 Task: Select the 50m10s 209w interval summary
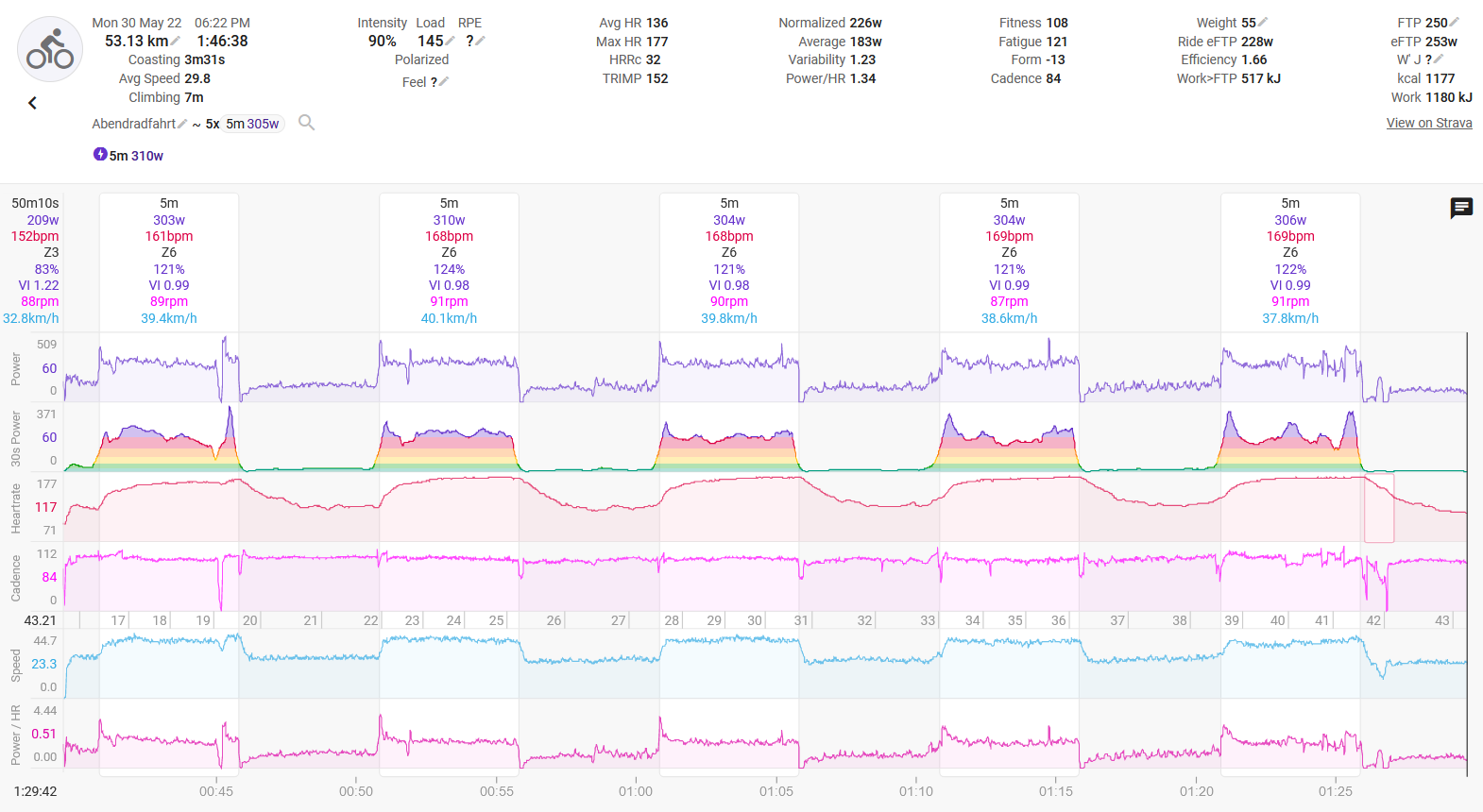36,260
